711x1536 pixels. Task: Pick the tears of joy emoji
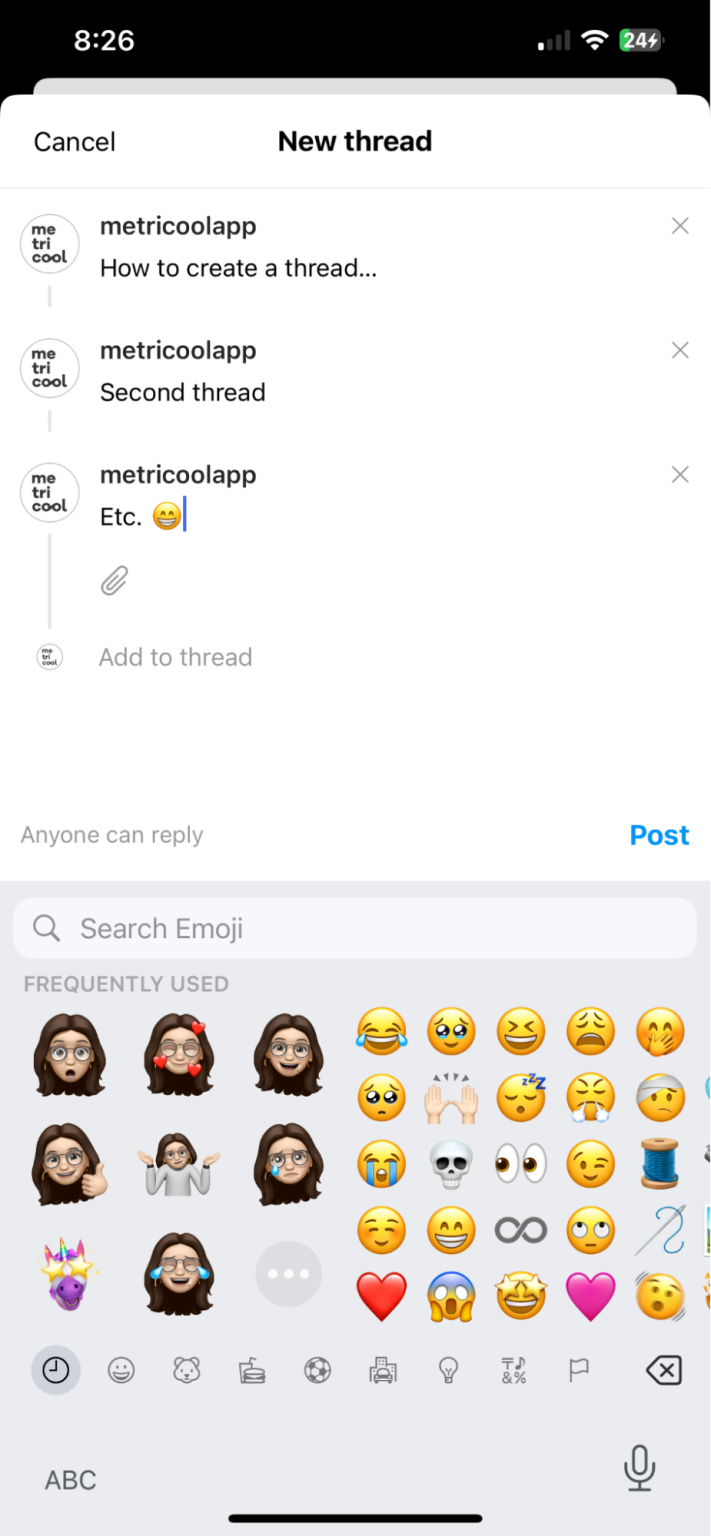pyautogui.click(x=382, y=1032)
